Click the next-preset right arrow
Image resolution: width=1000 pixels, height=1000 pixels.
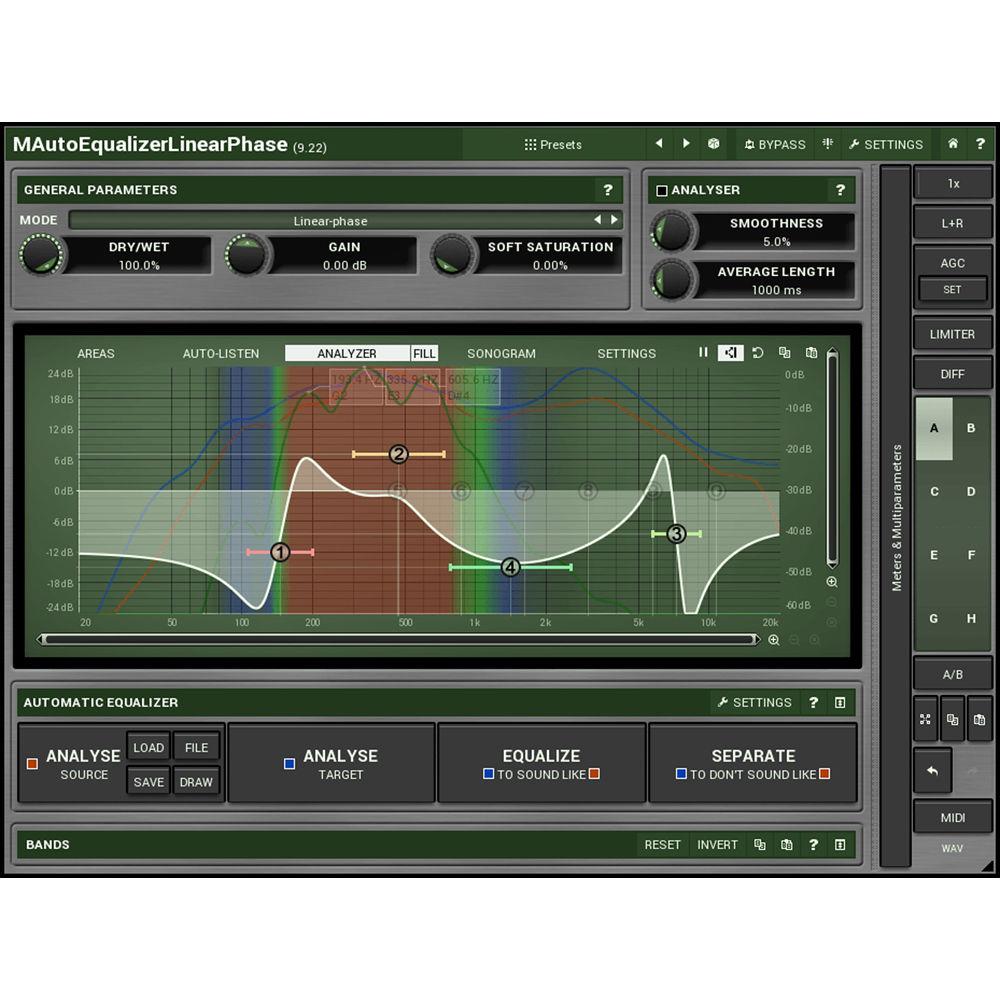point(686,144)
